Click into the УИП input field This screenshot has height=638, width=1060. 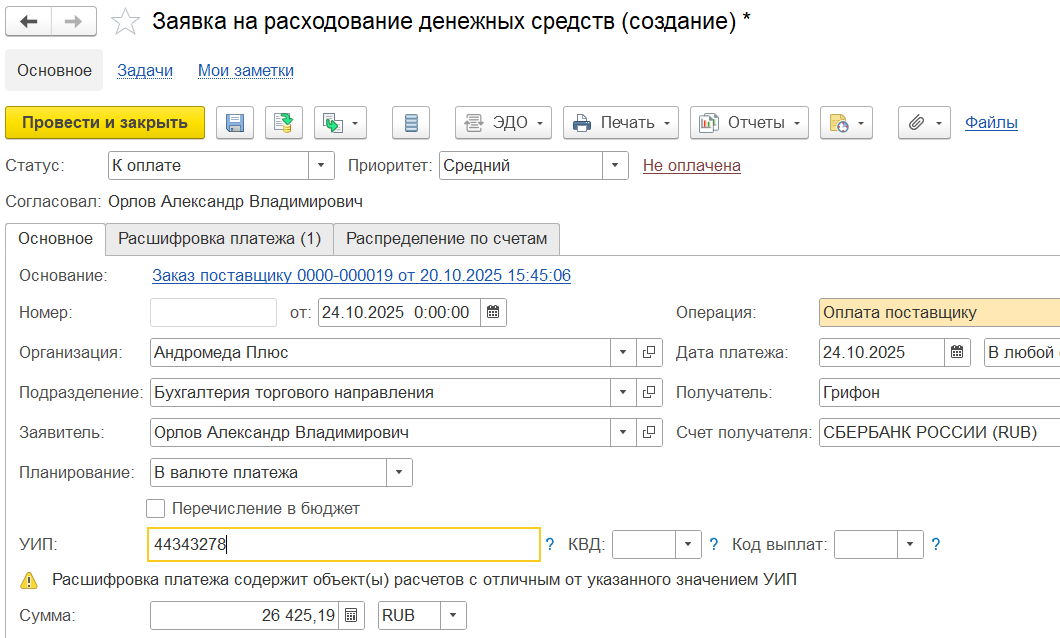[x=343, y=545]
